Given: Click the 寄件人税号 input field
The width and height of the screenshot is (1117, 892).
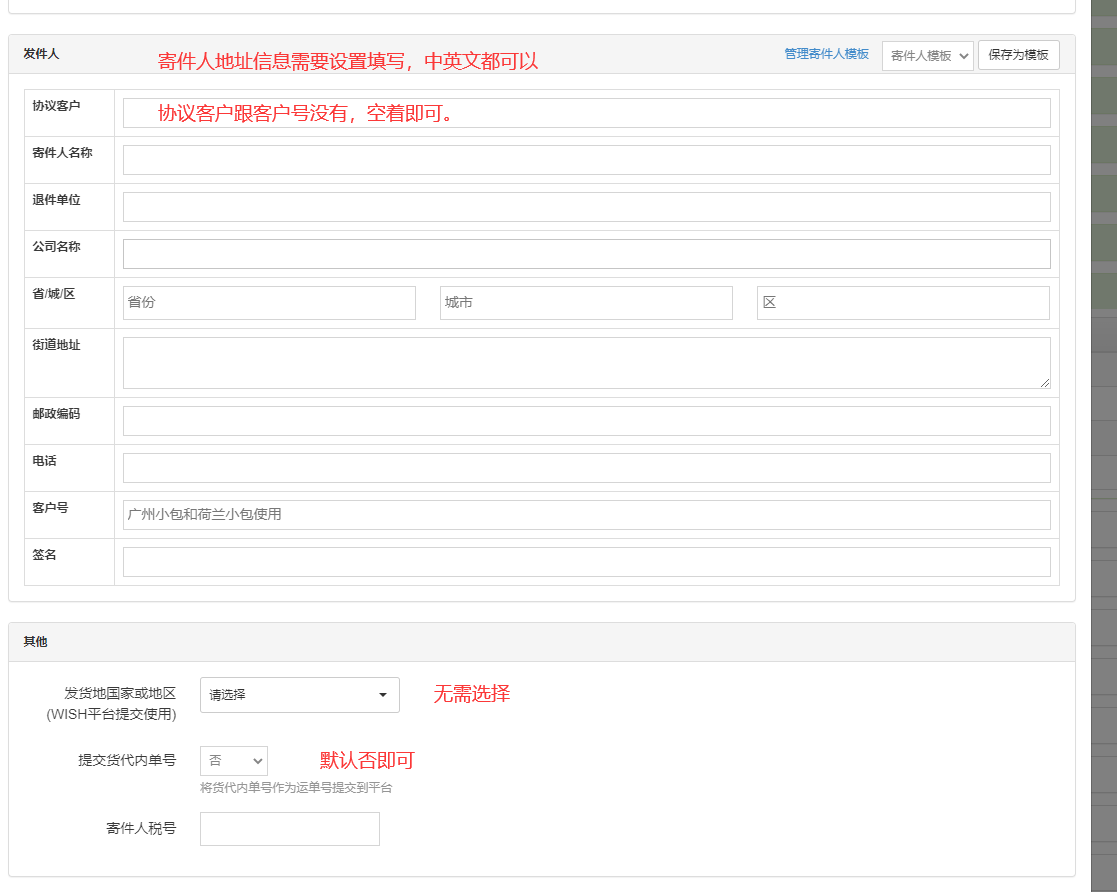Looking at the screenshot, I should 290,829.
